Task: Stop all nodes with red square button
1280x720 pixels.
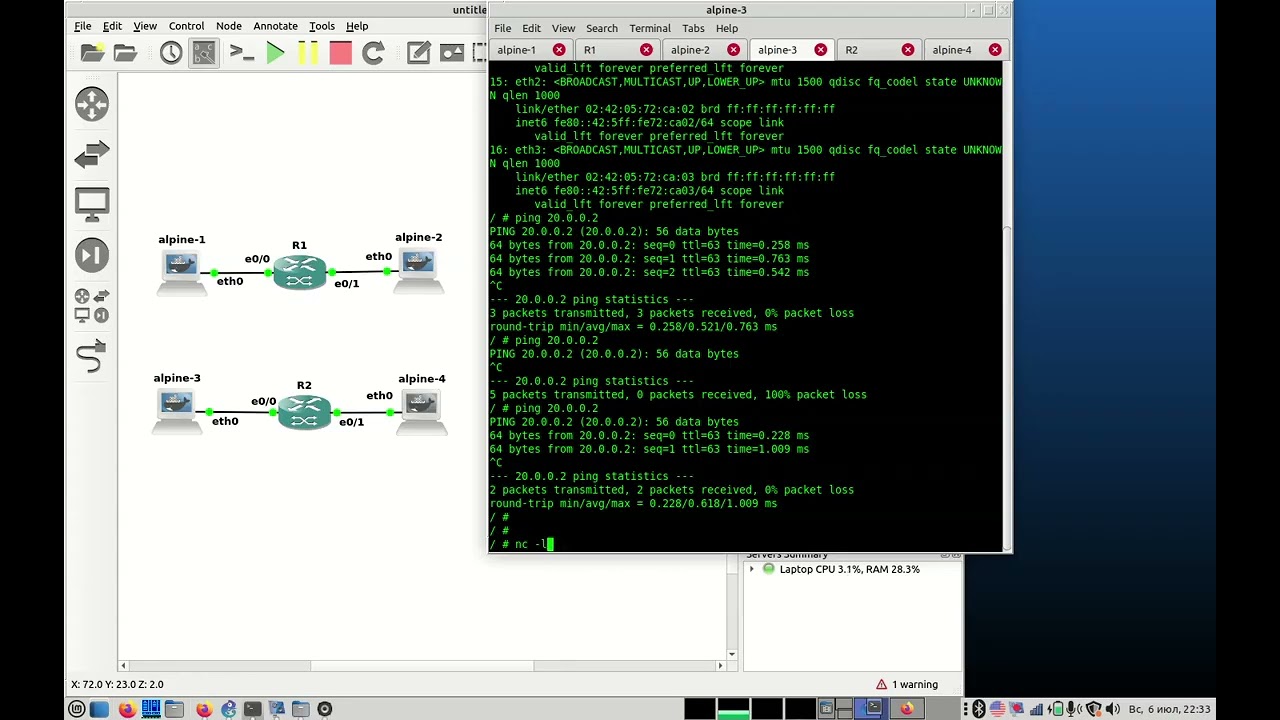Action: click(x=340, y=53)
